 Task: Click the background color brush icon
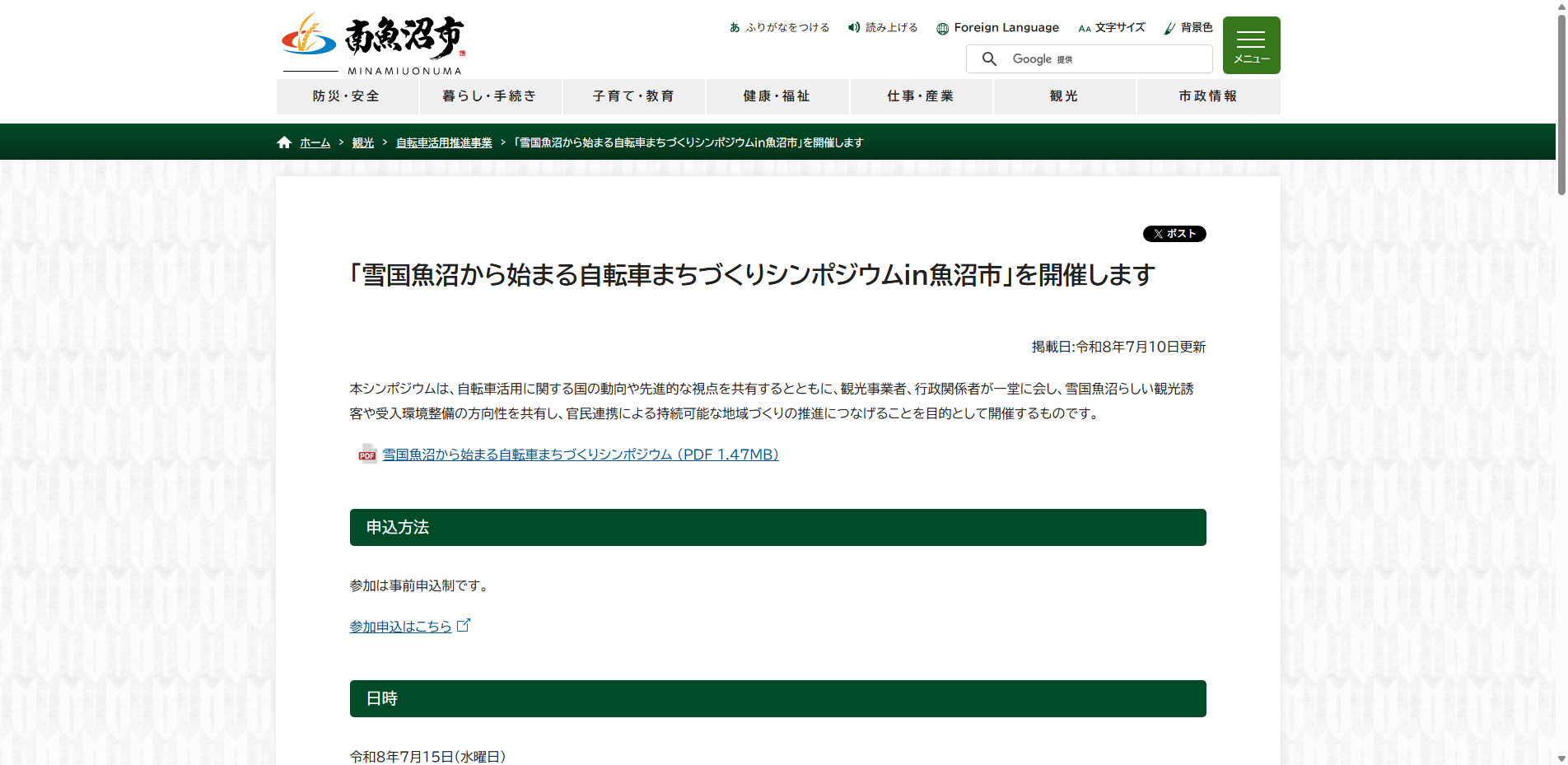[1169, 28]
